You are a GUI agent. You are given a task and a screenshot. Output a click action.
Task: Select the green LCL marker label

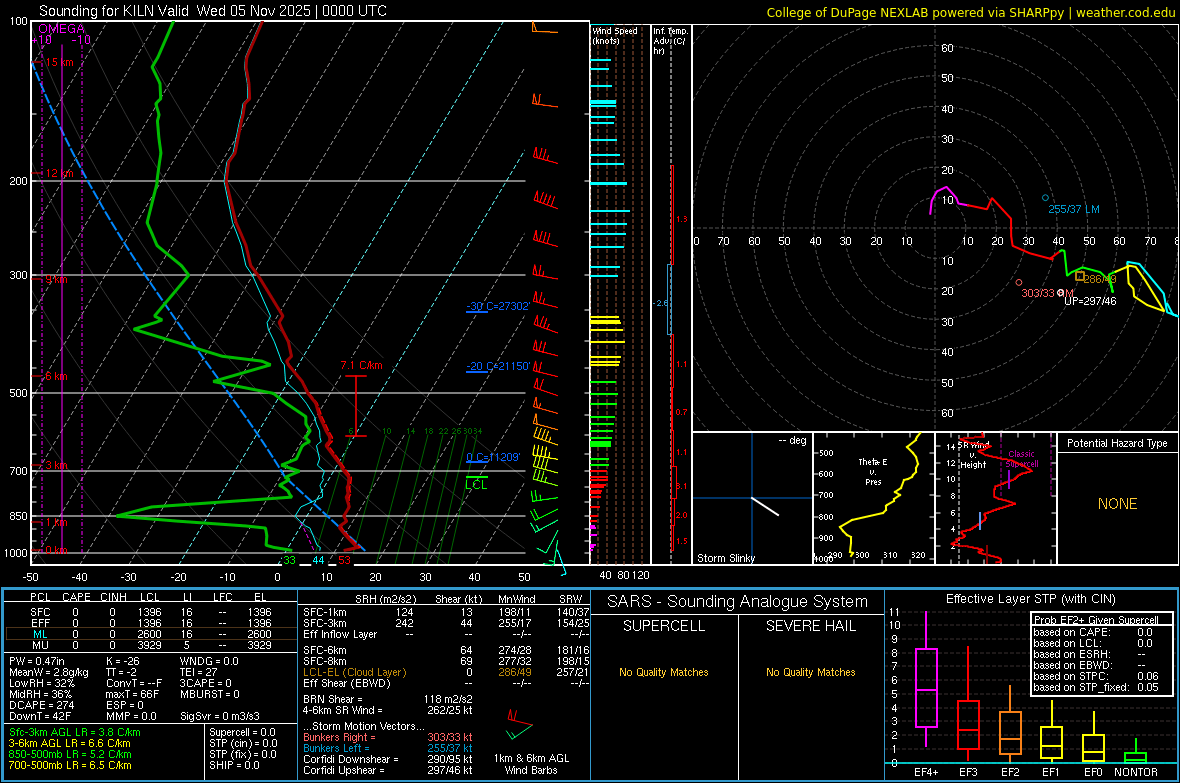(476, 485)
